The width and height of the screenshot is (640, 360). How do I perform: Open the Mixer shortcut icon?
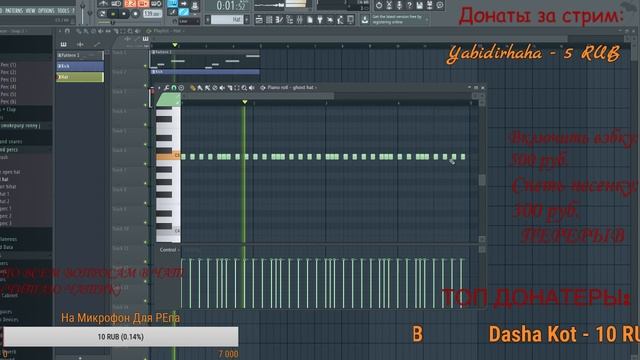pyautogui.click(x=300, y=20)
